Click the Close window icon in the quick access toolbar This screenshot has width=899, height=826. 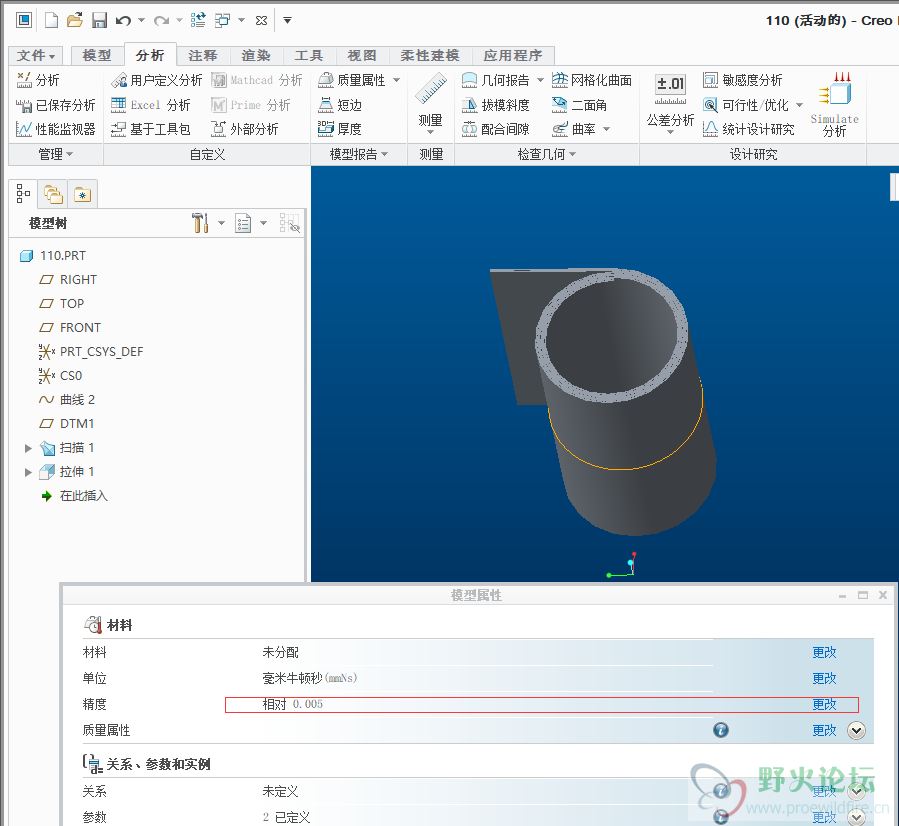(x=261, y=21)
